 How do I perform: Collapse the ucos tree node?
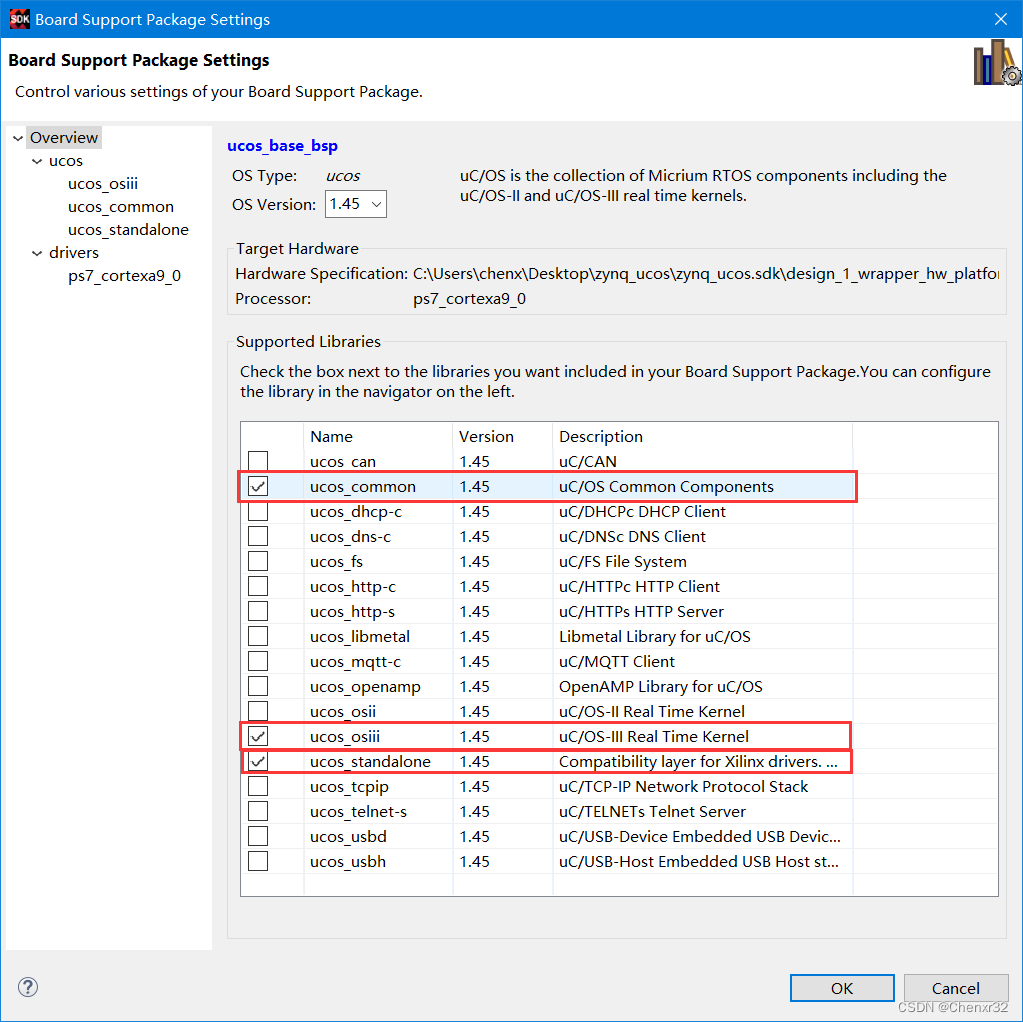37,161
